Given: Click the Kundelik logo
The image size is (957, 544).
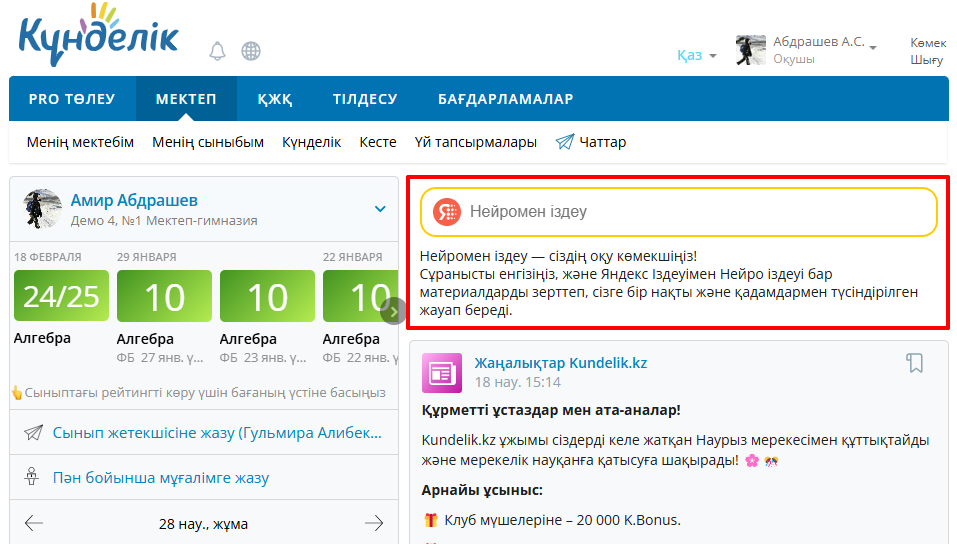Looking at the screenshot, I should tap(98, 36).
